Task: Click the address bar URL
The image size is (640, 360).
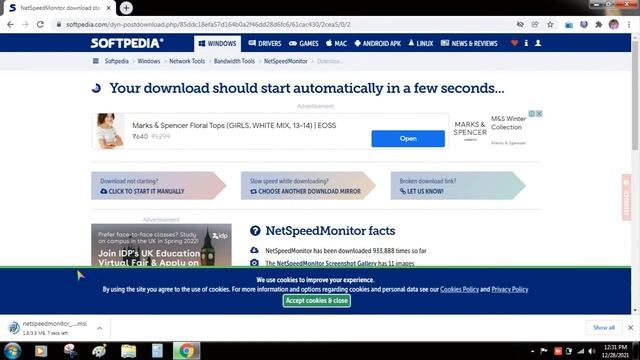Action: click(x=208, y=24)
